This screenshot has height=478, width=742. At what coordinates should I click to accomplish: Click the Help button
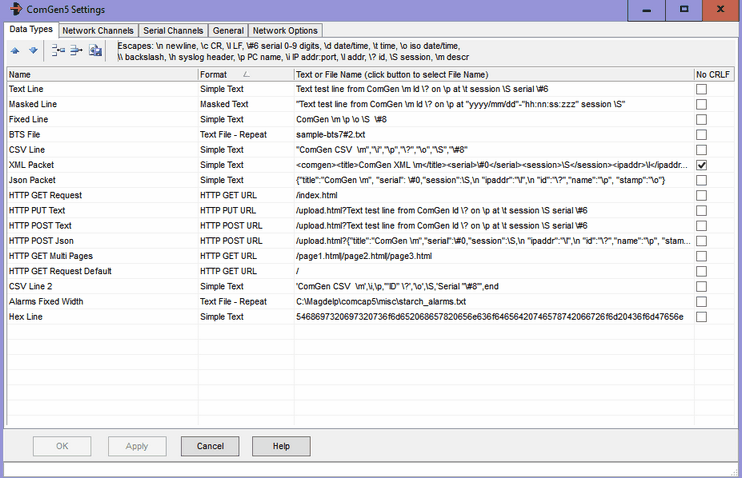(281, 446)
